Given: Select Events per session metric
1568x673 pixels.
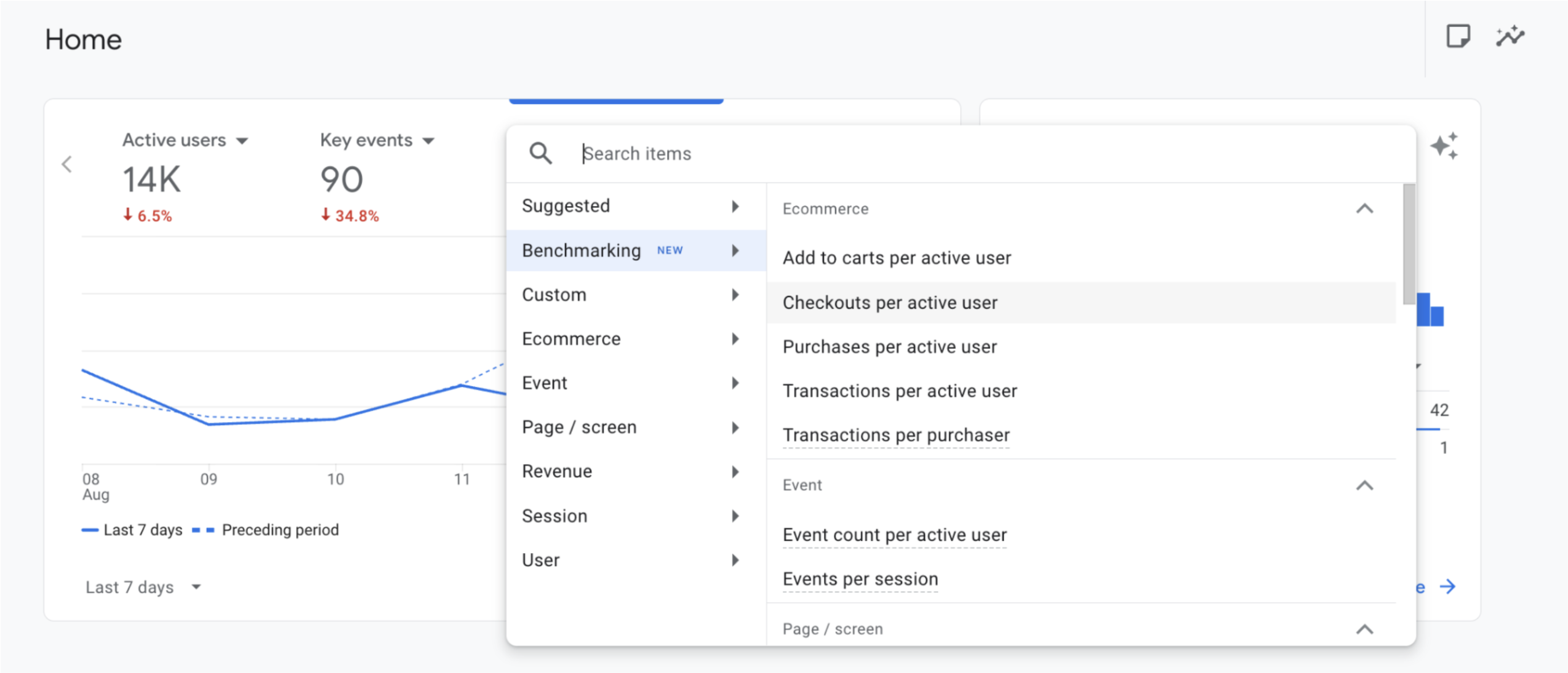Looking at the screenshot, I should pyautogui.click(x=860, y=579).
